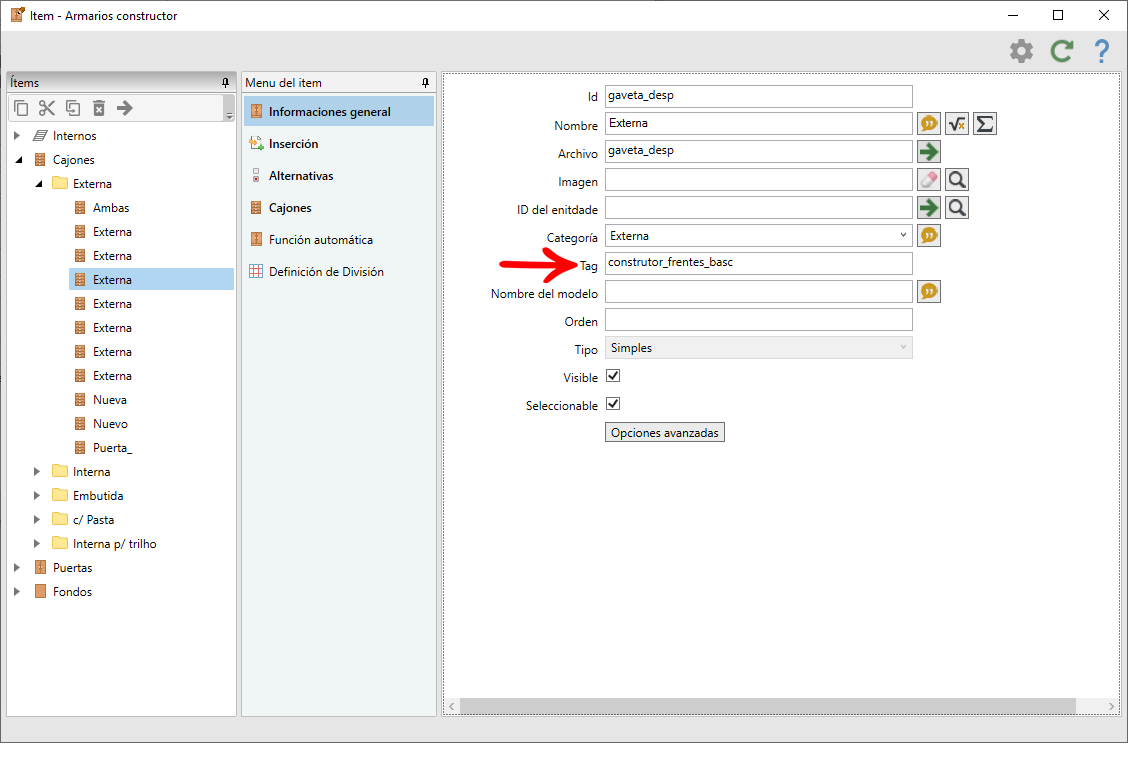The width and height of the screenshot is (1141, 757).
Task: Expand the Puertas node
Action: 17,568
